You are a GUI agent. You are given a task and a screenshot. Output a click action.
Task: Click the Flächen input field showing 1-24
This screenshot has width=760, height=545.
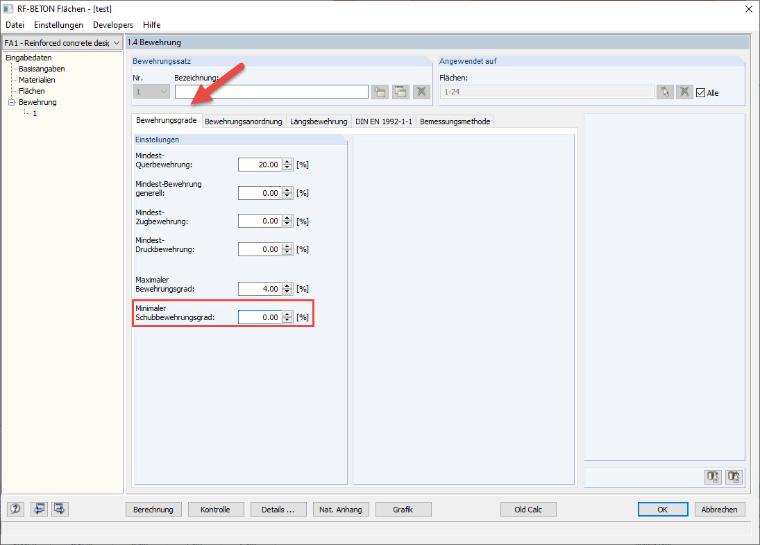pos(547,92)
